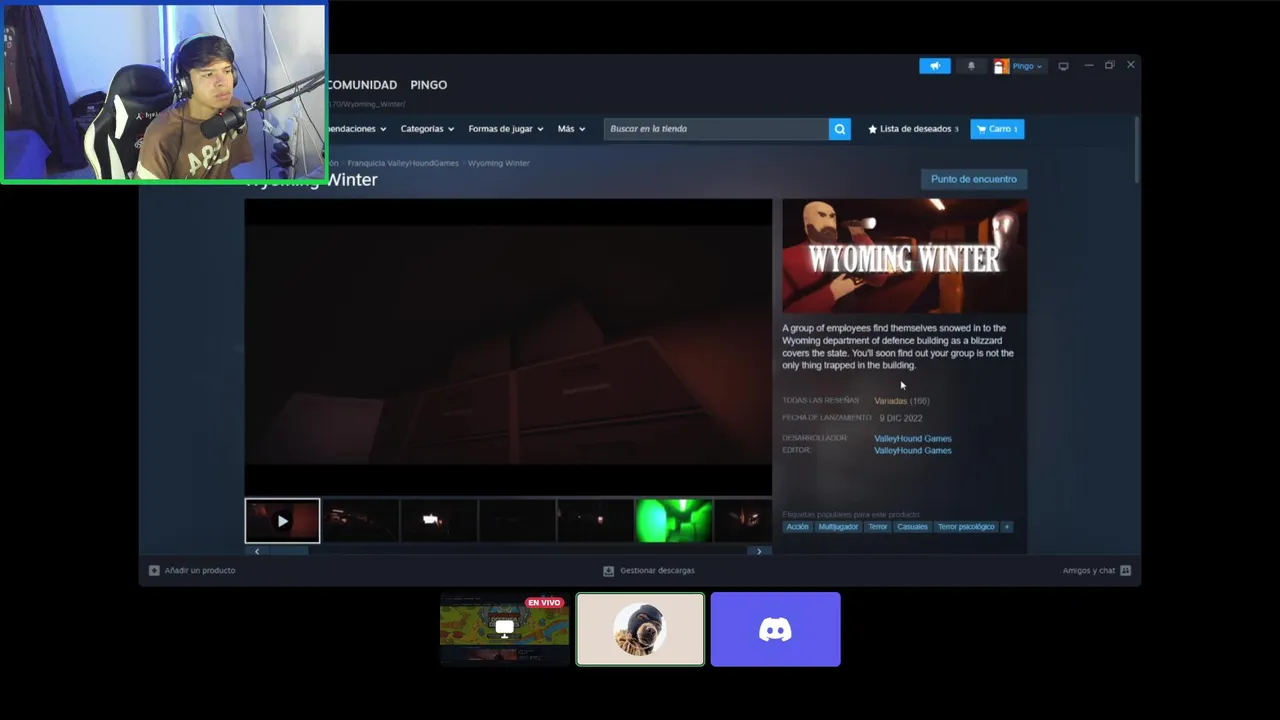Click the Casuales tag
Image resolution: width=1280 pixels, height=720 pixels.
pos(912,527)
